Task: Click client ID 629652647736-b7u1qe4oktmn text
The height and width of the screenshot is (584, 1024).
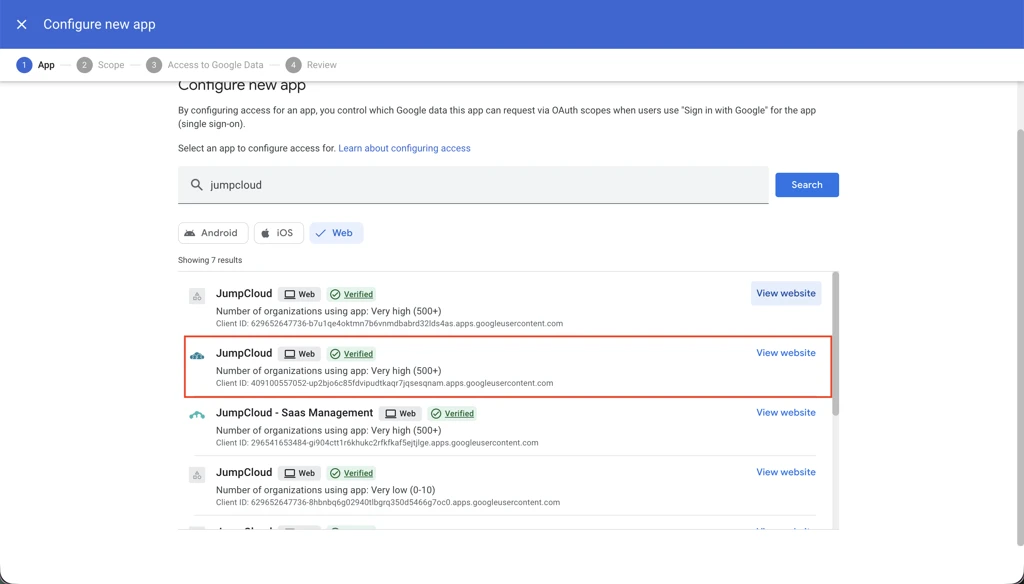Action: [389, 323]
